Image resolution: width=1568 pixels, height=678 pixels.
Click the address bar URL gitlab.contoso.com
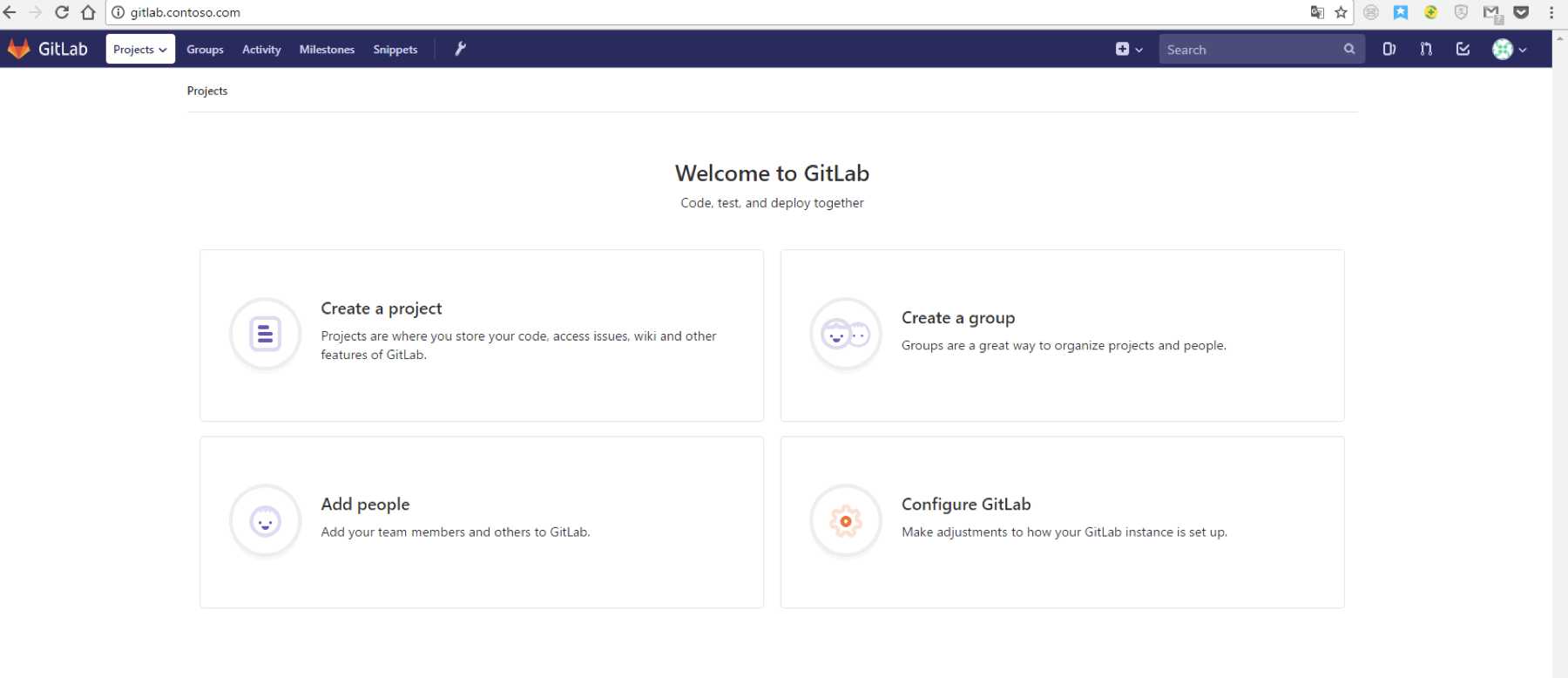pos(186,12)
